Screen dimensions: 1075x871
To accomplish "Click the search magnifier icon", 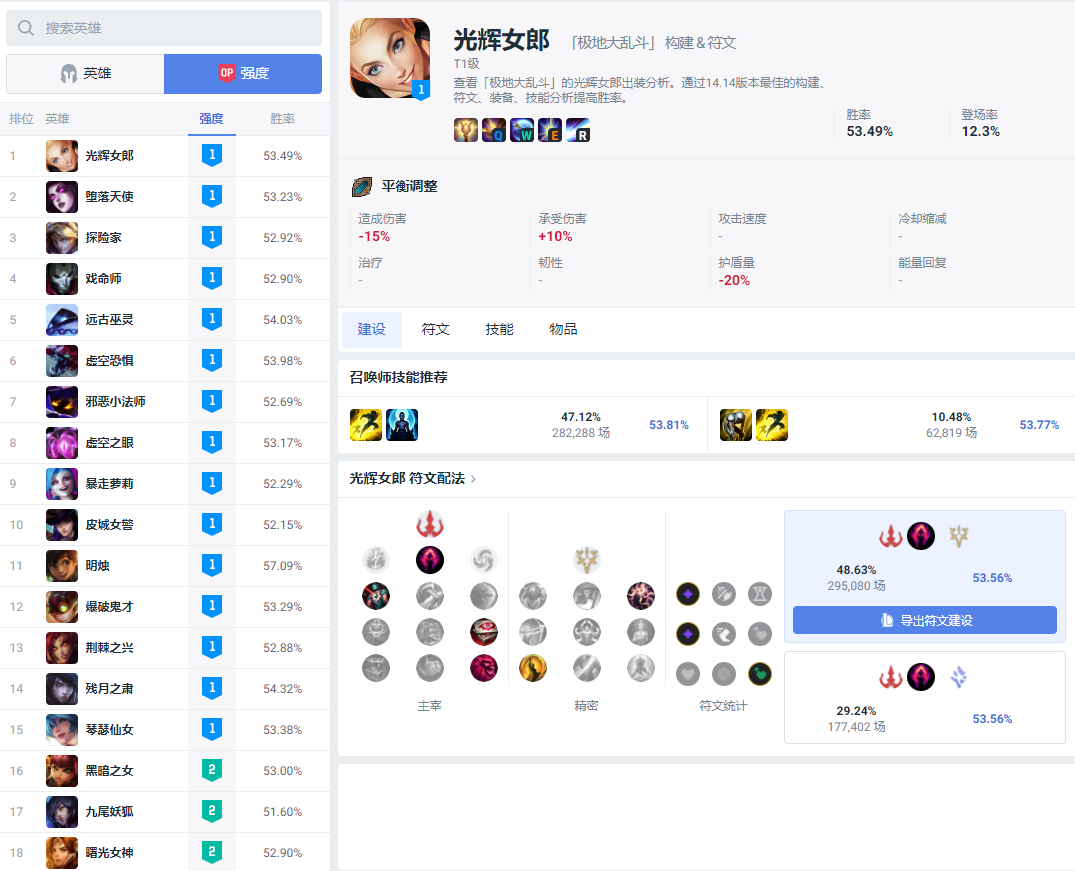I will pos(26,28).
